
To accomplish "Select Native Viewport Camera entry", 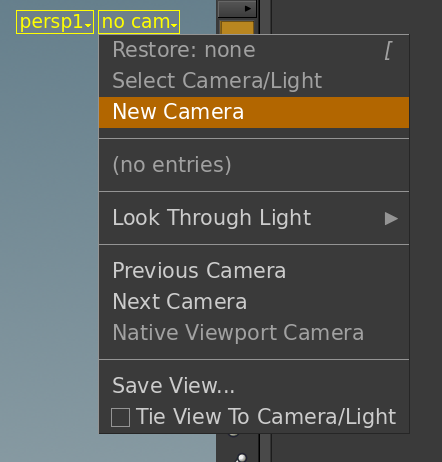I will click(254, 332).
